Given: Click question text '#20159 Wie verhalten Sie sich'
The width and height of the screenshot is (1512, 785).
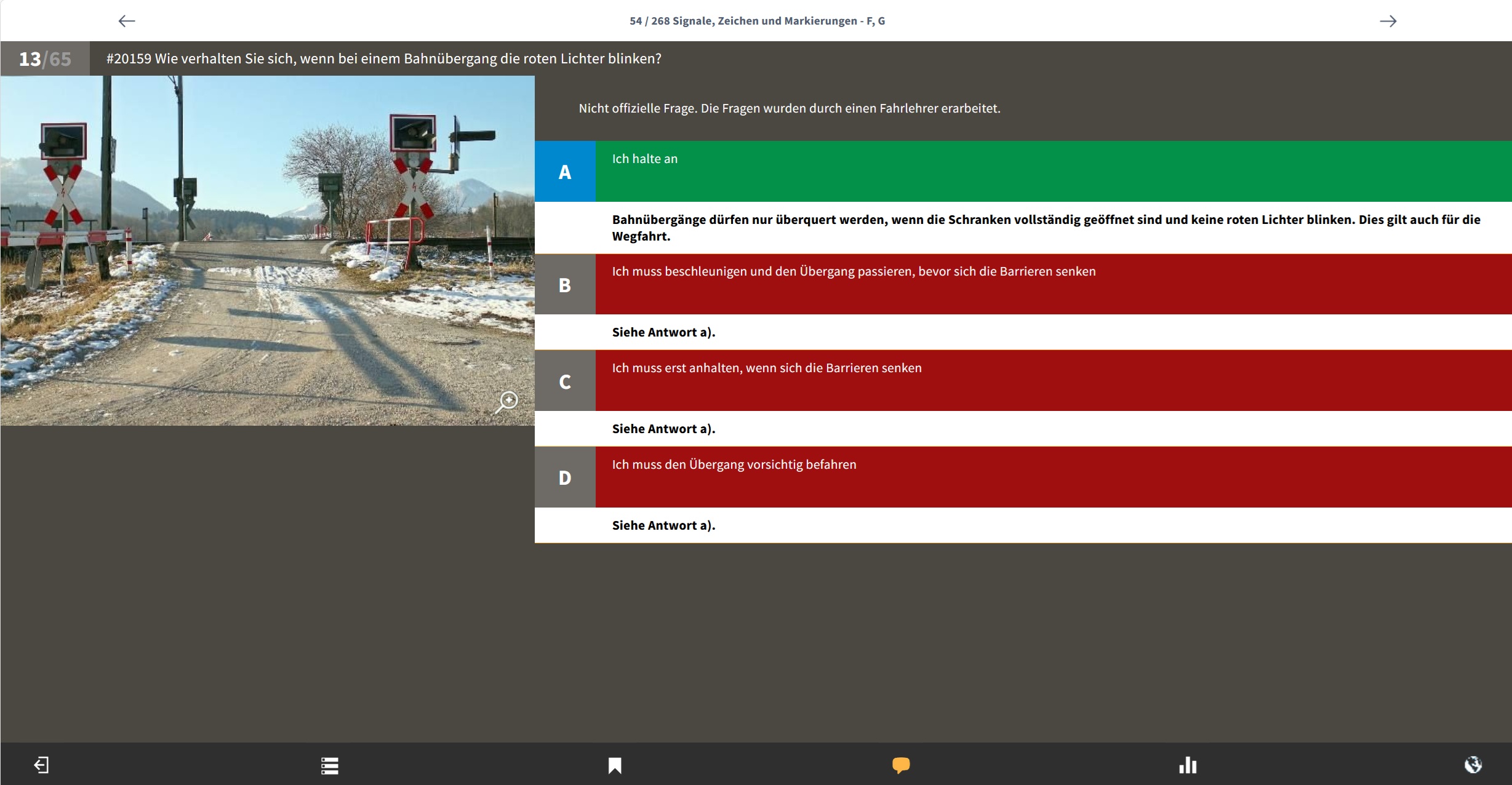Looking at the screenshot, I should tap(383, 59).
